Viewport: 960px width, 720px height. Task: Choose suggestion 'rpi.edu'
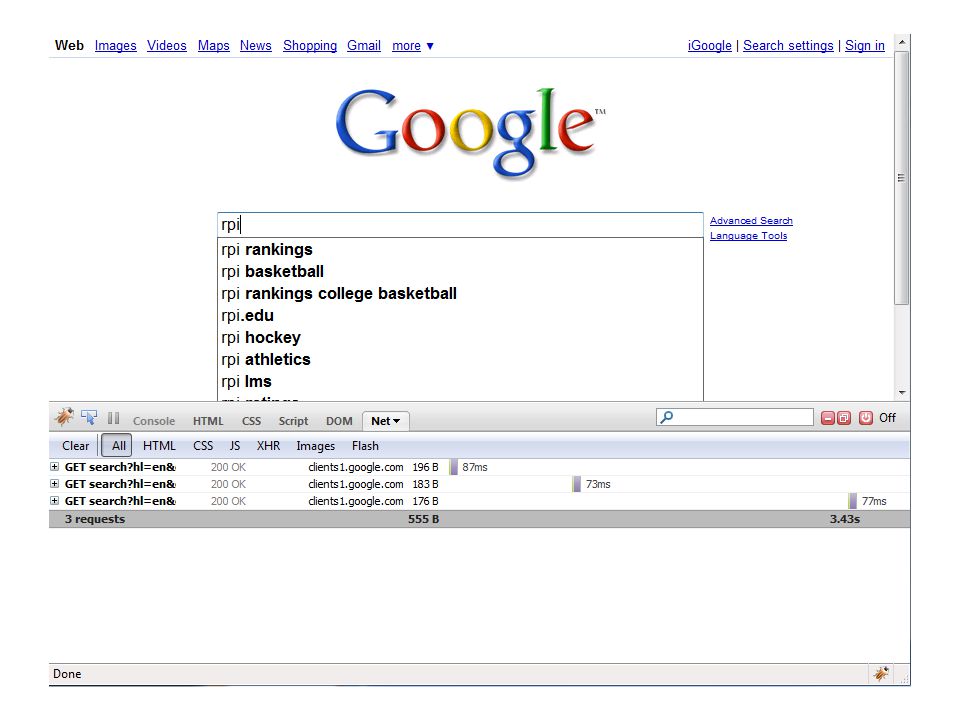460,316
